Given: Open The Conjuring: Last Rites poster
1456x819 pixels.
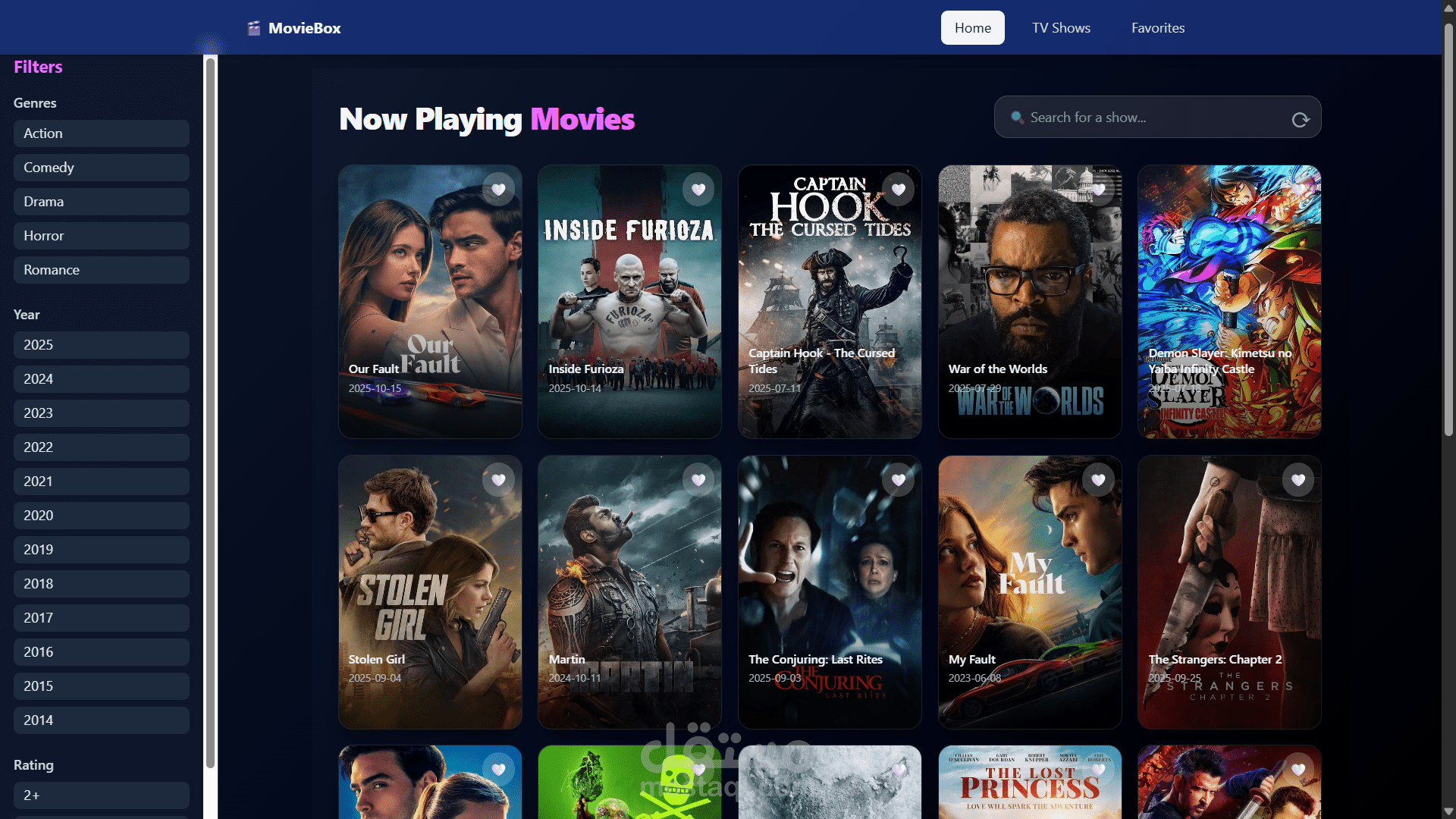Looking at the screenshot, I should click(x=830, y=592).
